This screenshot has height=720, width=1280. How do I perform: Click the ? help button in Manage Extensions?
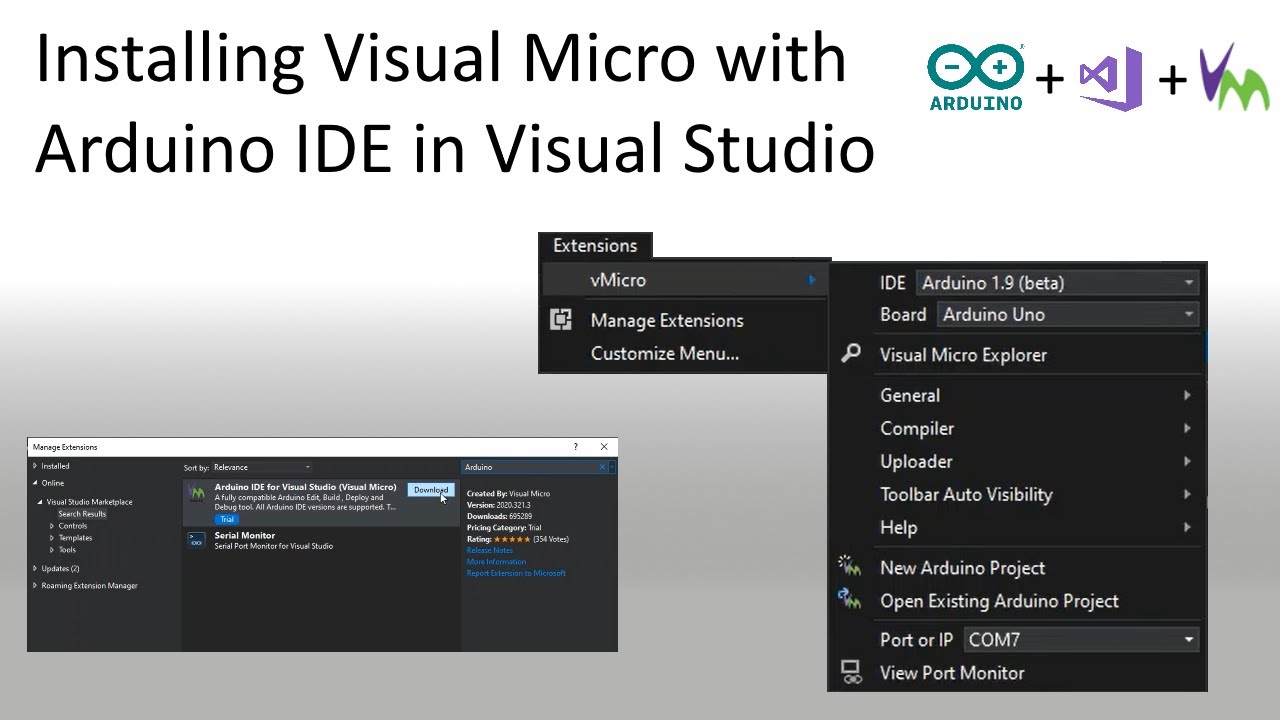(575, 447)
